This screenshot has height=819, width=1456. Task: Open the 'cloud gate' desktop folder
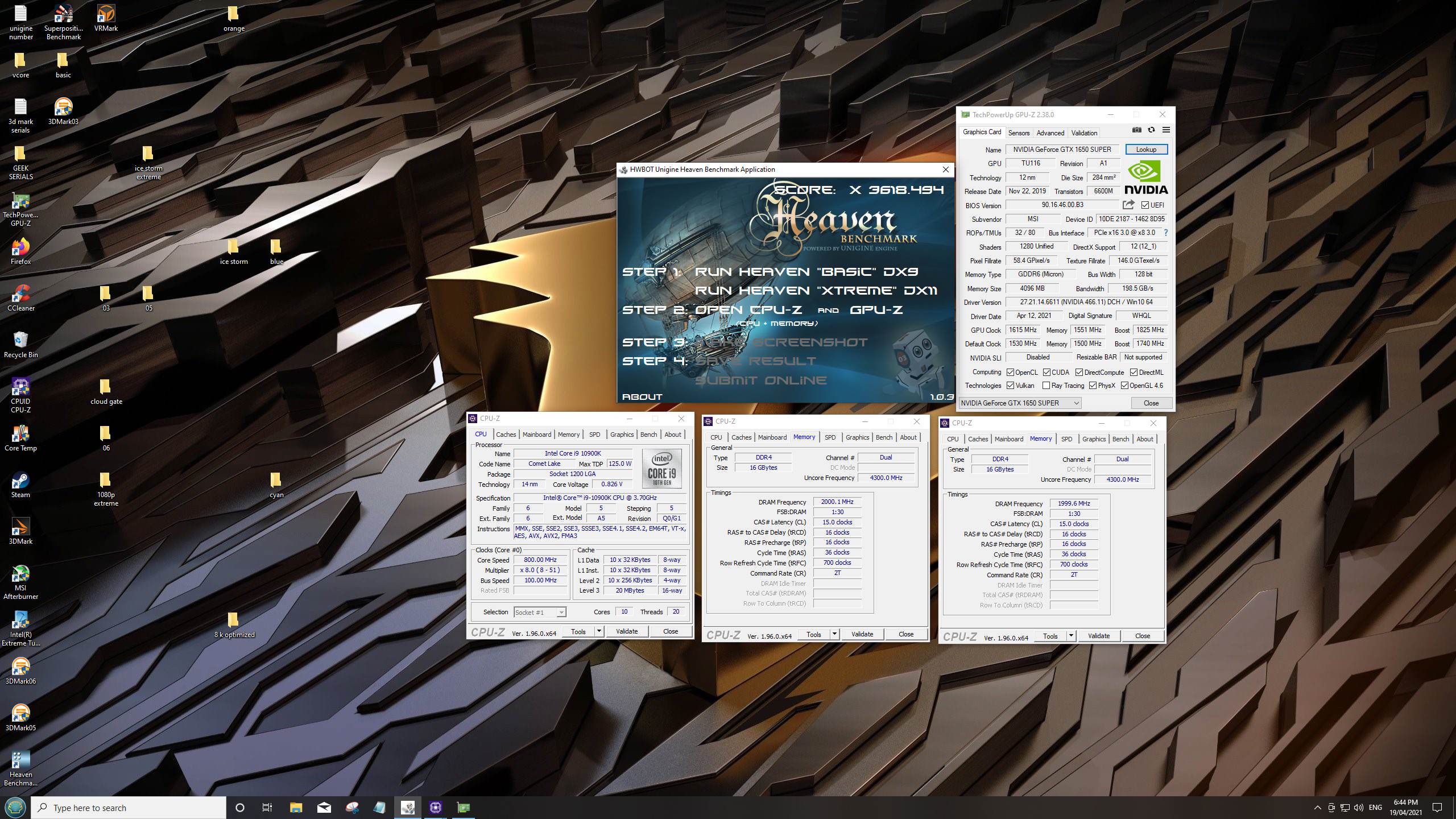(106, 391)
